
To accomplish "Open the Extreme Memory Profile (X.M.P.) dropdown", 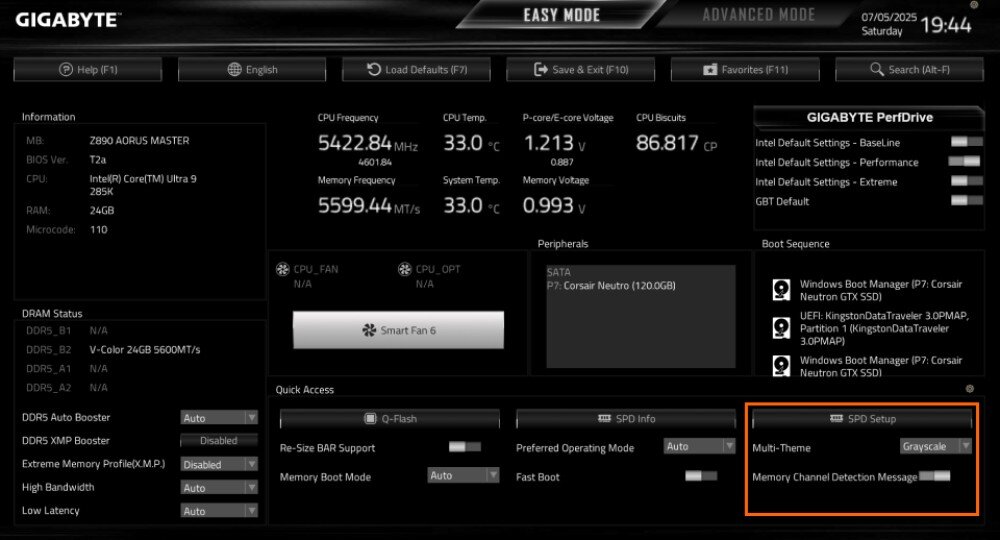I will point(219,464).
